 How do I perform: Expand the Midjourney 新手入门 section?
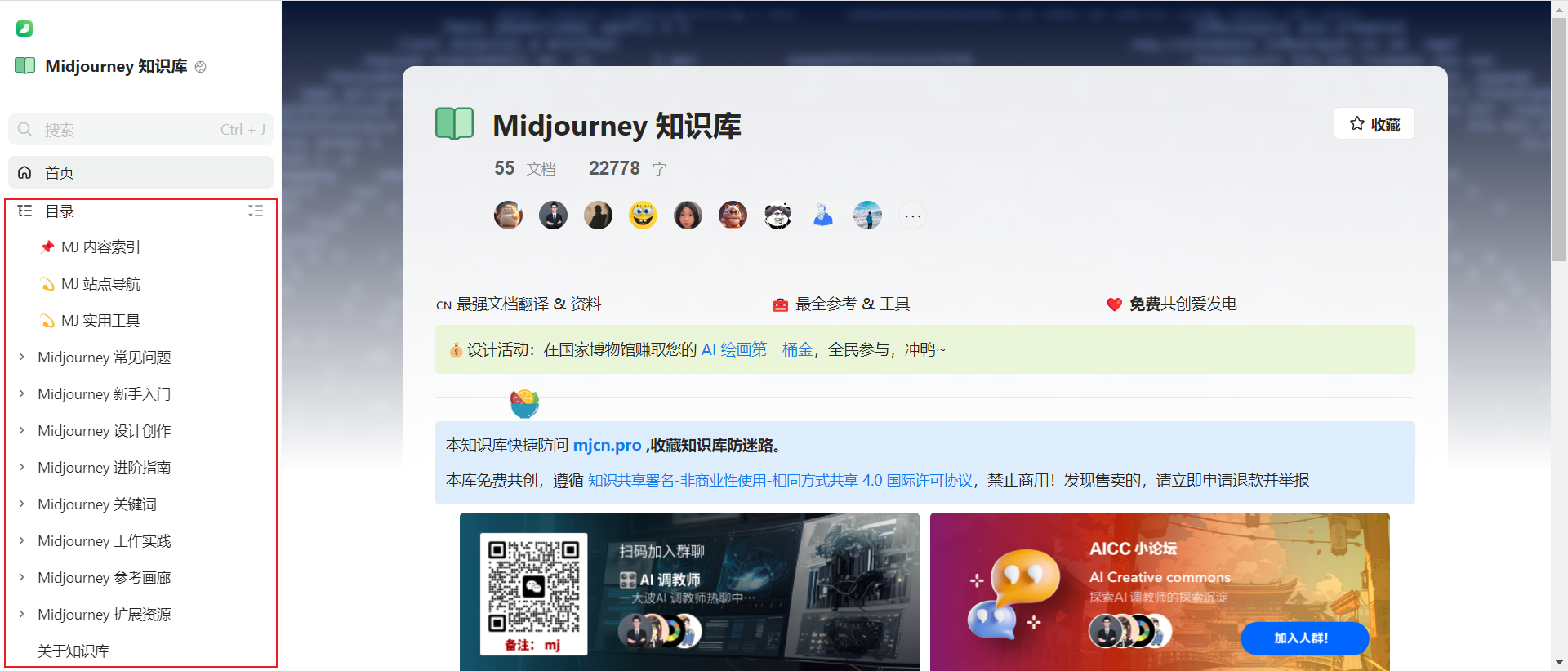click(x=22, y=393)
